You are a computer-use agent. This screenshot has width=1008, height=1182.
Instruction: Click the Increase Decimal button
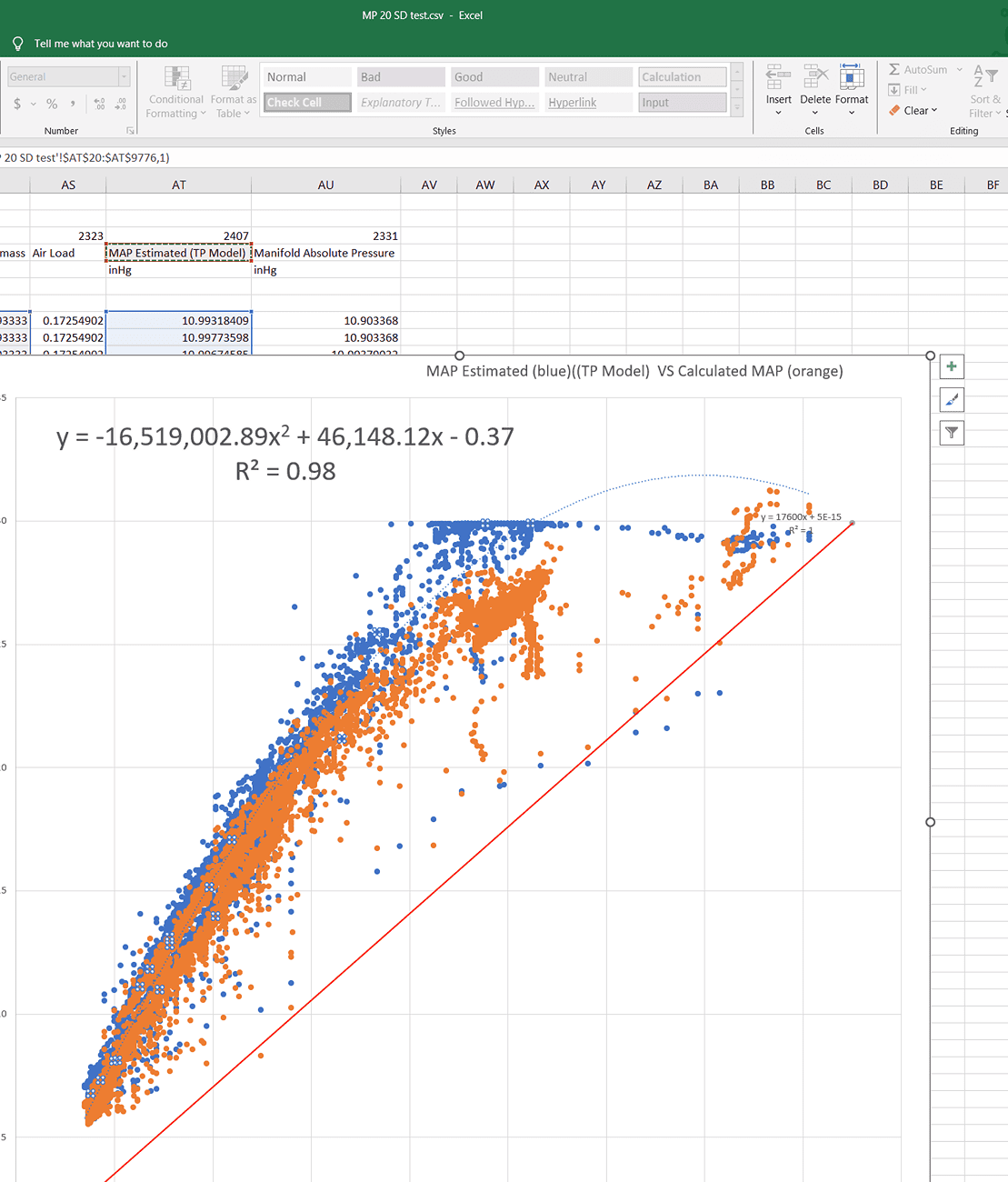click(x=99, y=104)
